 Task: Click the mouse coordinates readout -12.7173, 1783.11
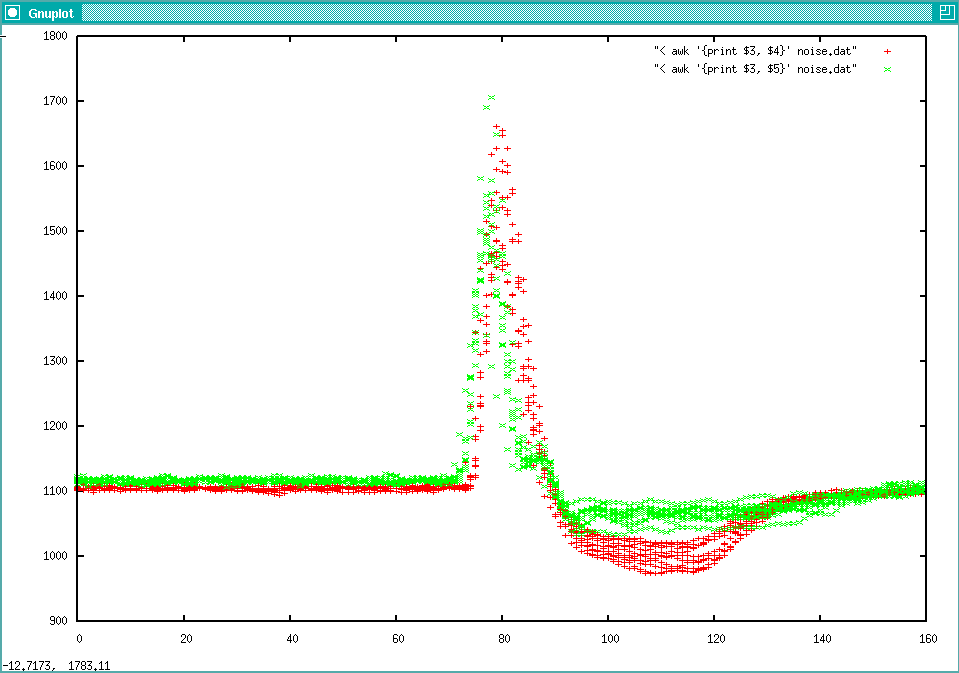pyautogui.click(x=56, y=665)
